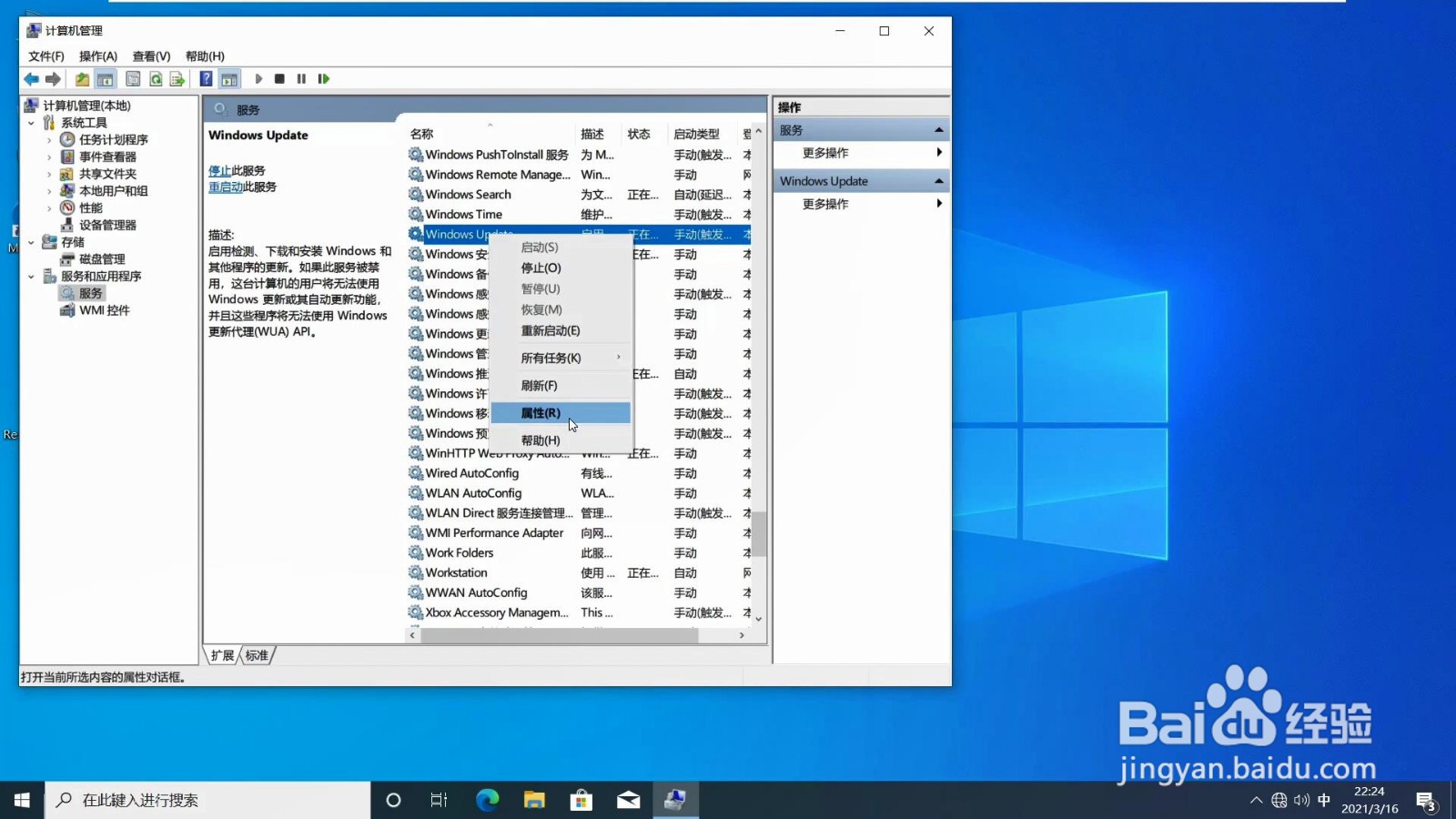Open 所有任务(K) submenu in context menu
The image size is (1456, 819).
(x=561, y=359)
